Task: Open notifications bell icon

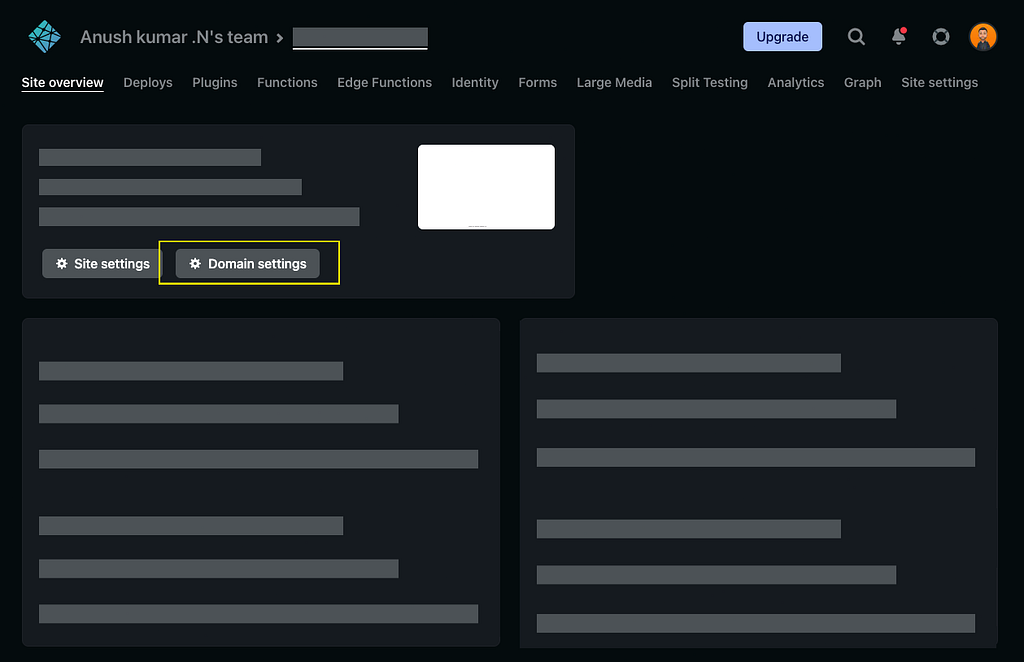Action: 899,36
